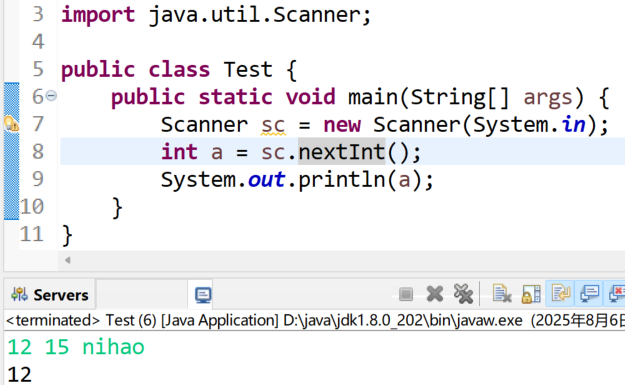625x385 pixels.
Task: Click line number 4 in the gutter
Action: tap(38, 42)
